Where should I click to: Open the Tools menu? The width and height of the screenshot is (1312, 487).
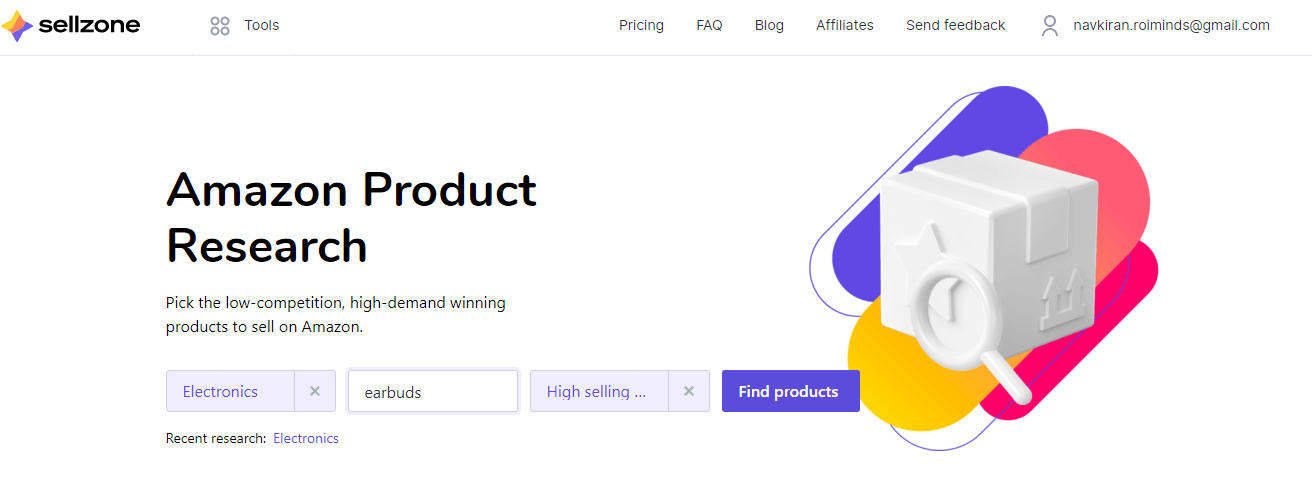click(x=262, y=25)
